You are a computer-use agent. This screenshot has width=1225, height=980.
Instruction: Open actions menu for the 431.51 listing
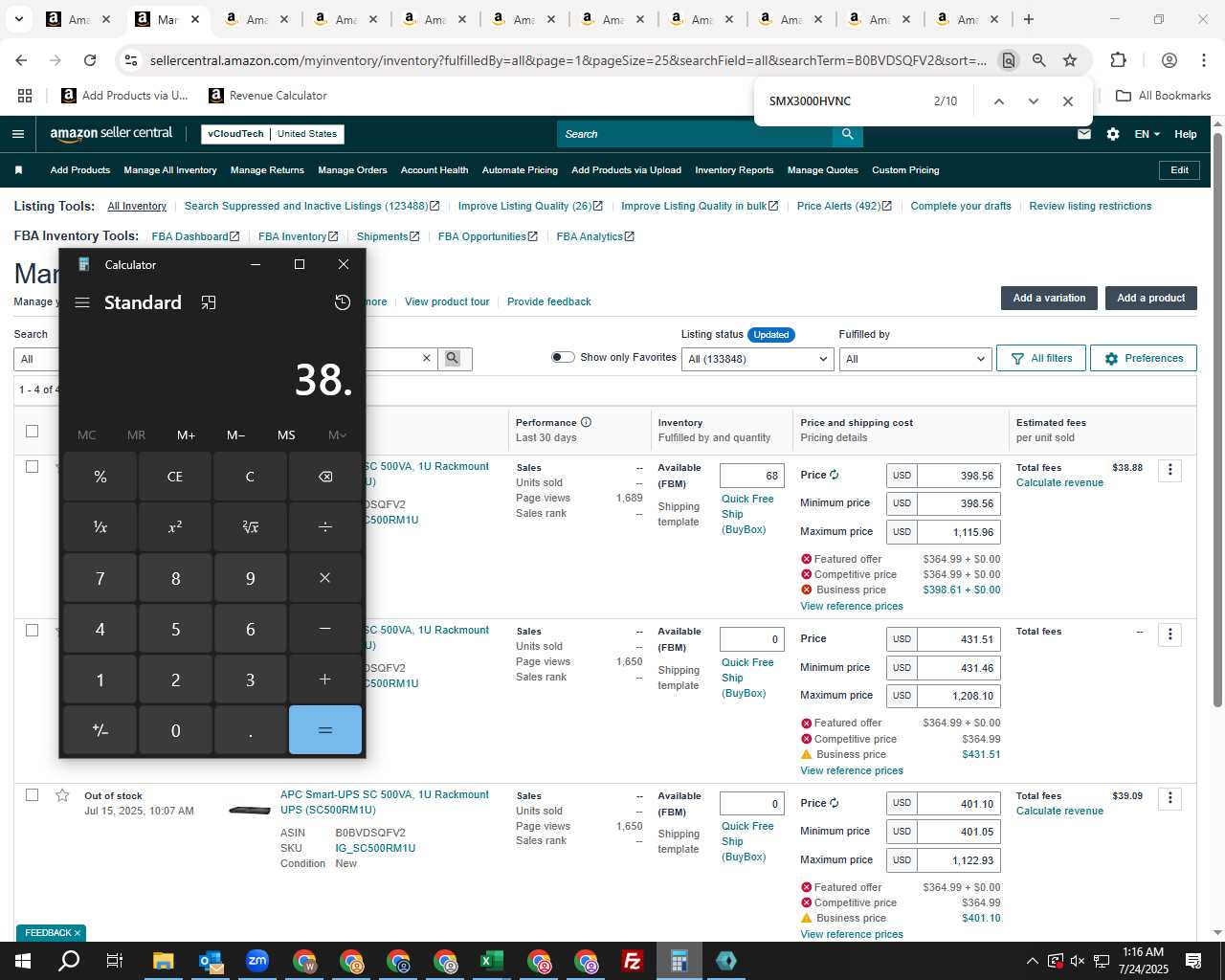point(1169,635)
